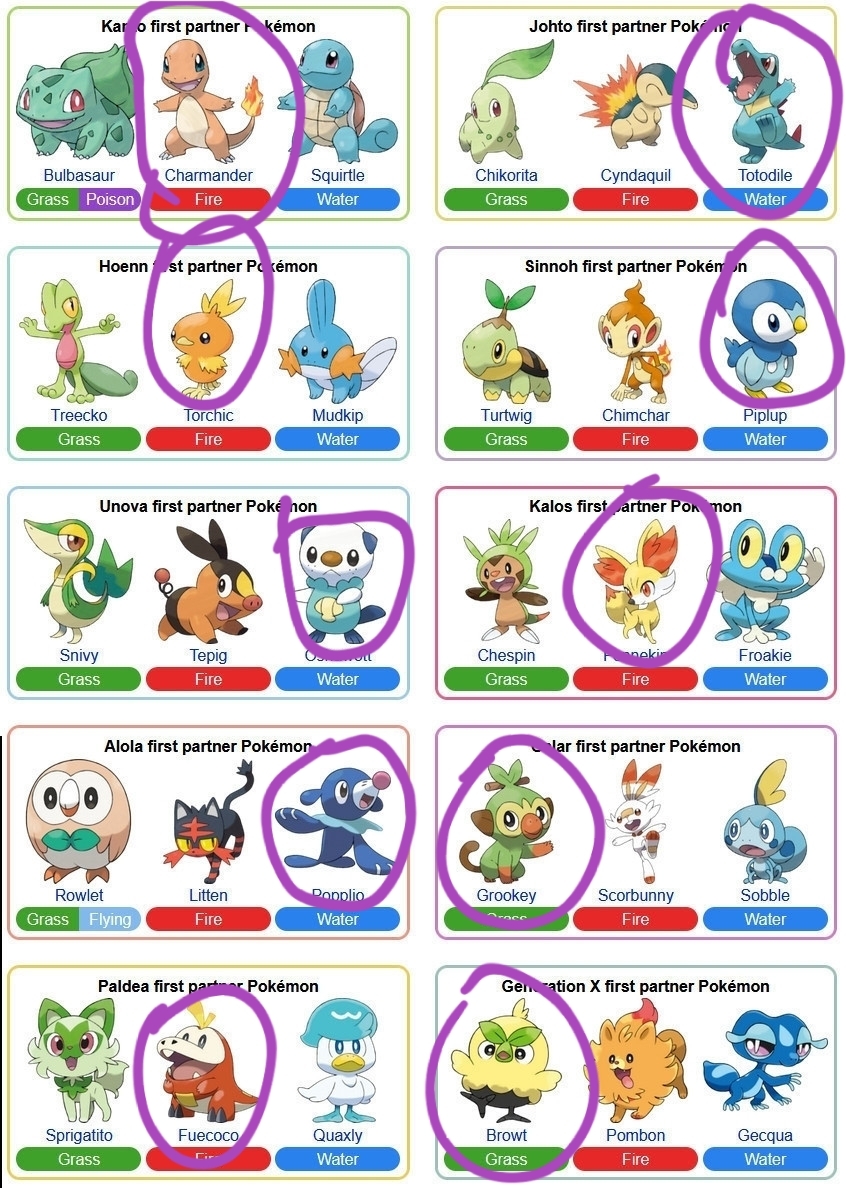The height and width of the screenshot is (1188, 846).
Task: Open the Chimchar name link
Action: coord(635,415)
